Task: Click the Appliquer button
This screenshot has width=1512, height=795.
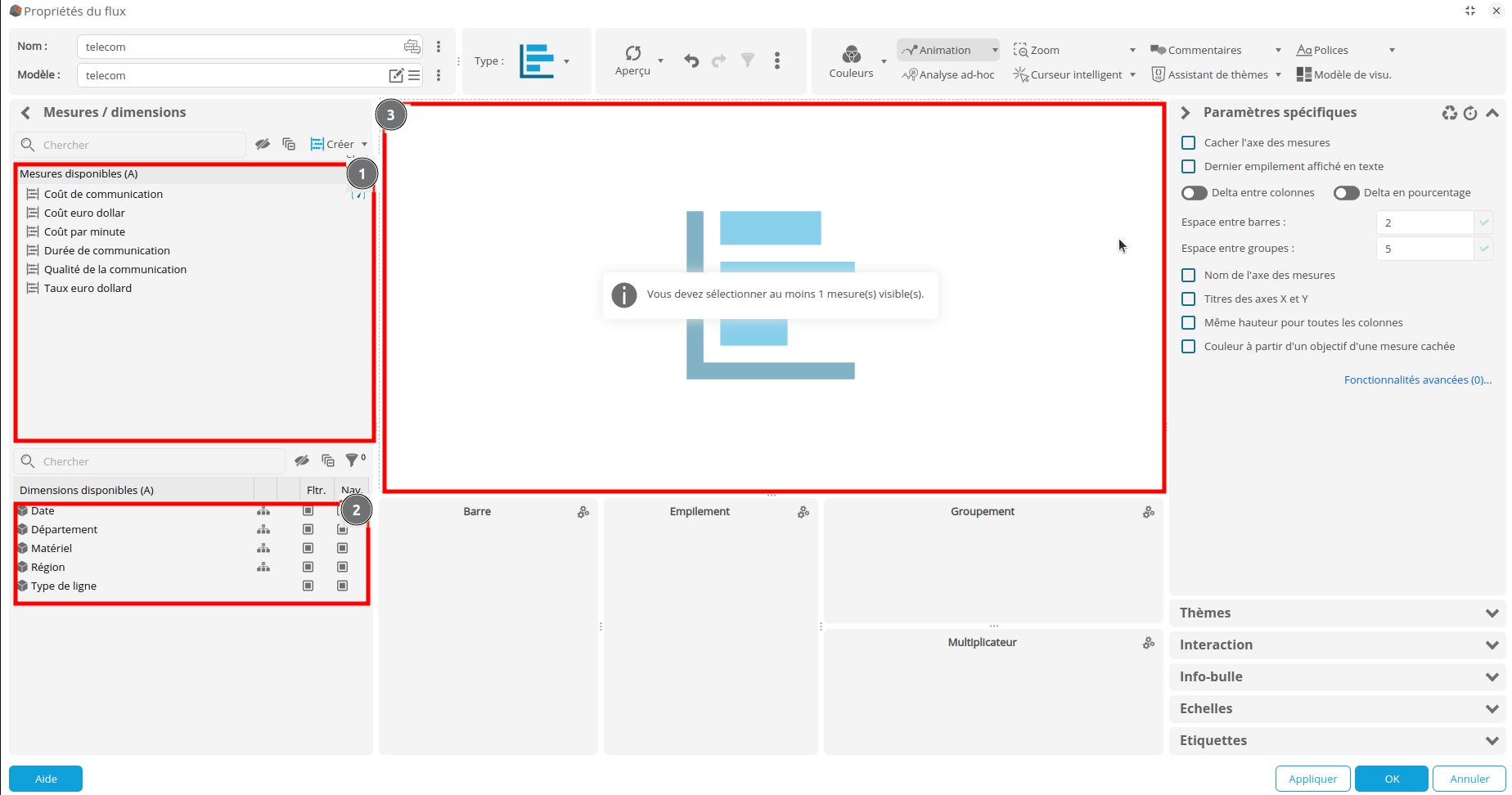Action: point(1312,779)
